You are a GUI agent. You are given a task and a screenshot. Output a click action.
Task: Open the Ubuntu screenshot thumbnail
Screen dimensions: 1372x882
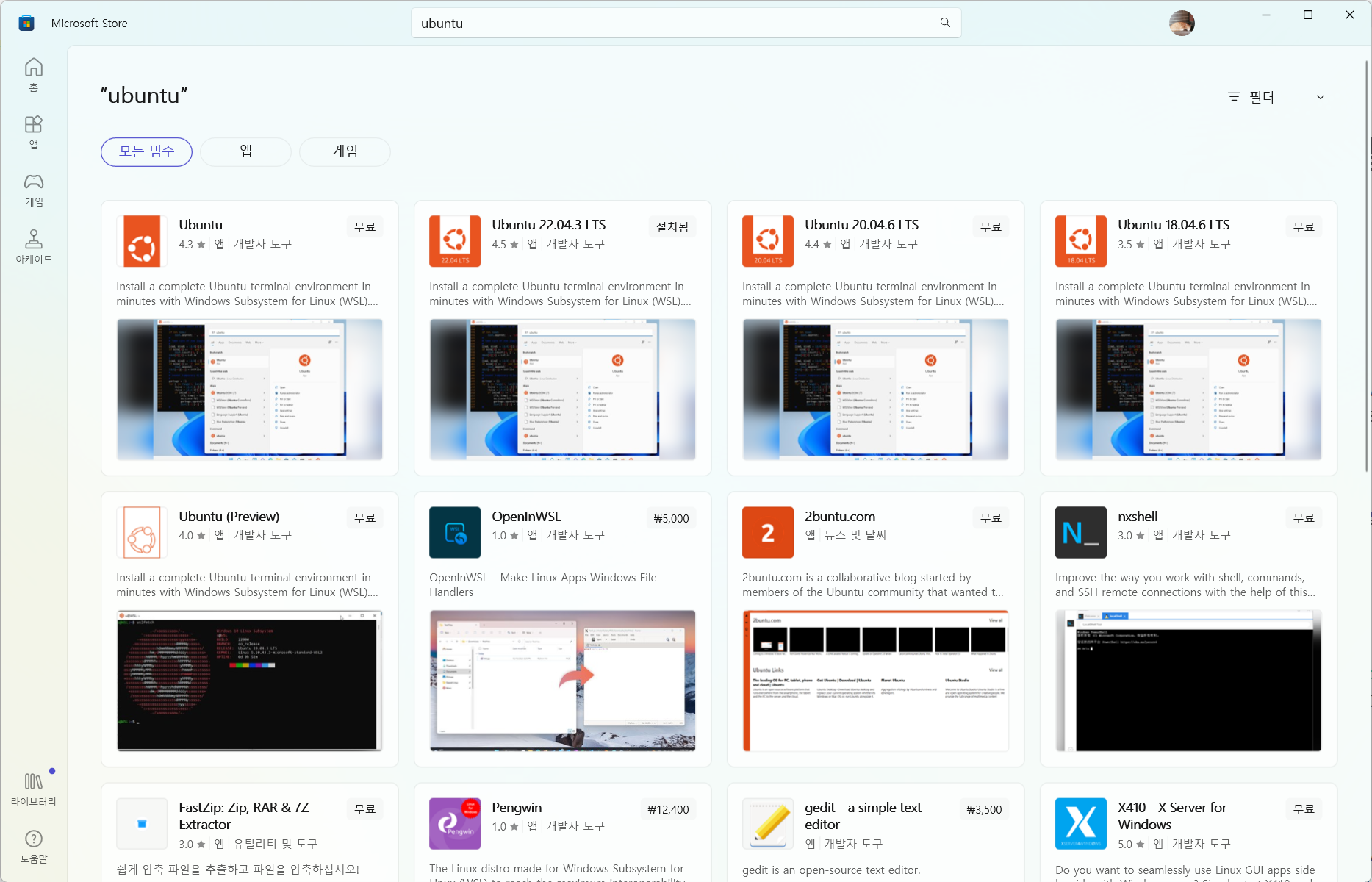250,390
